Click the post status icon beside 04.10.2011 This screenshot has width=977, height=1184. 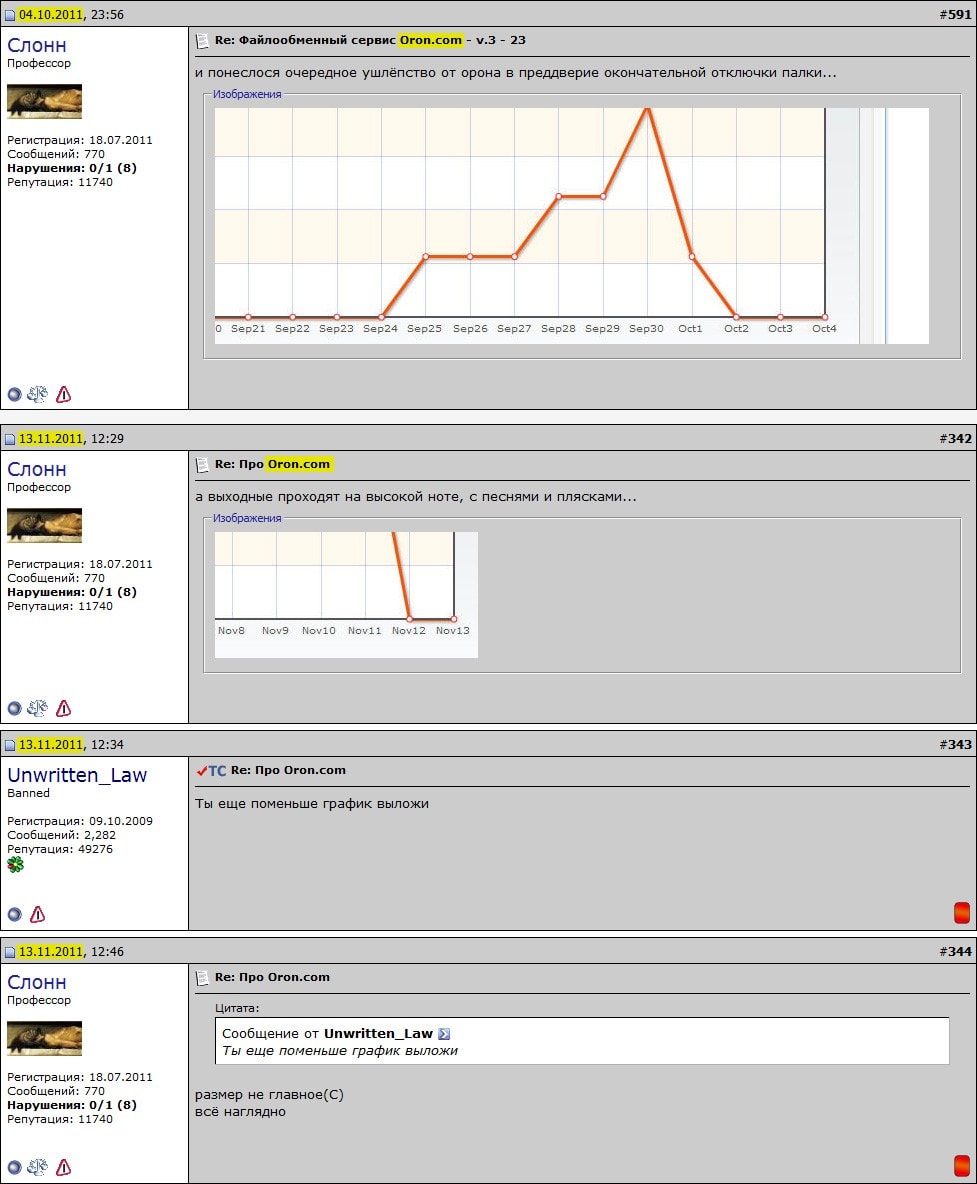pyautogui.click(x=10, y=15)
